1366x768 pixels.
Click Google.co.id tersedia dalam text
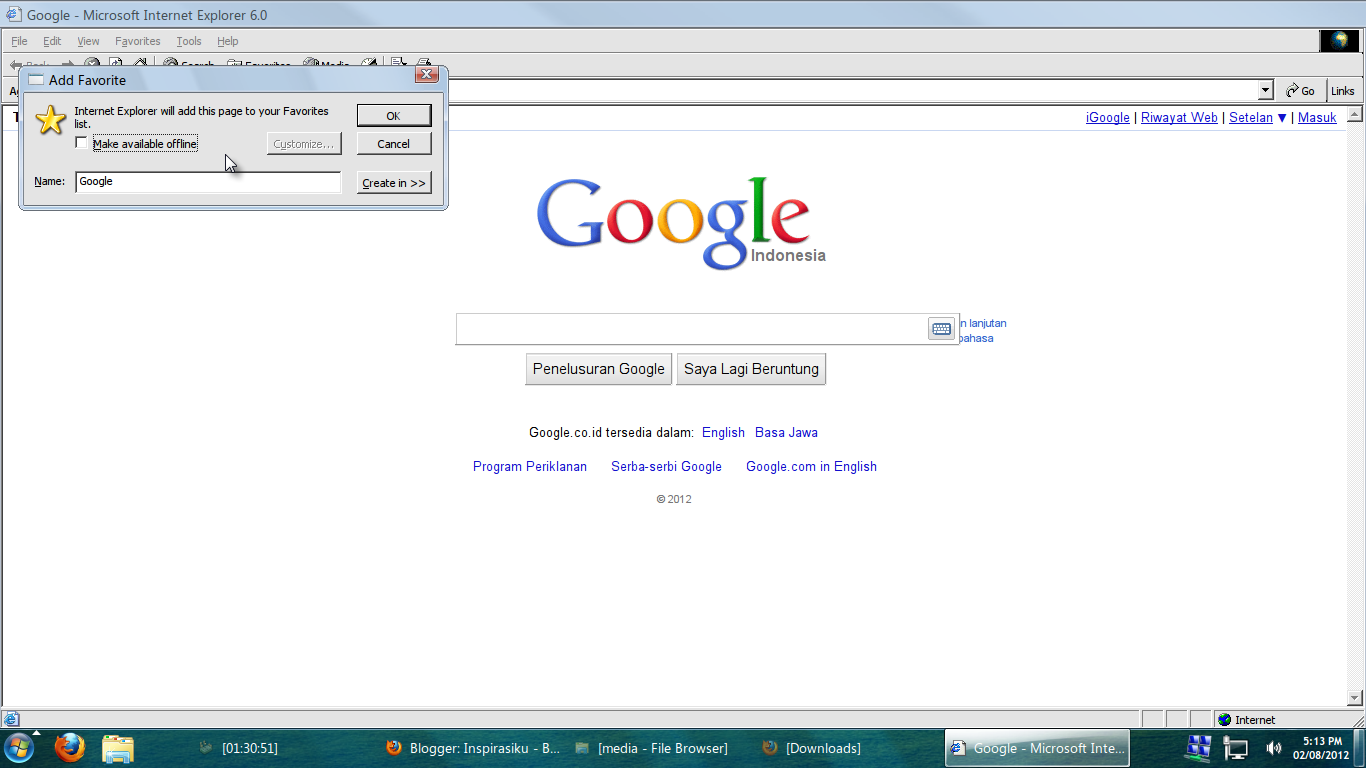[x=611, y=432]
